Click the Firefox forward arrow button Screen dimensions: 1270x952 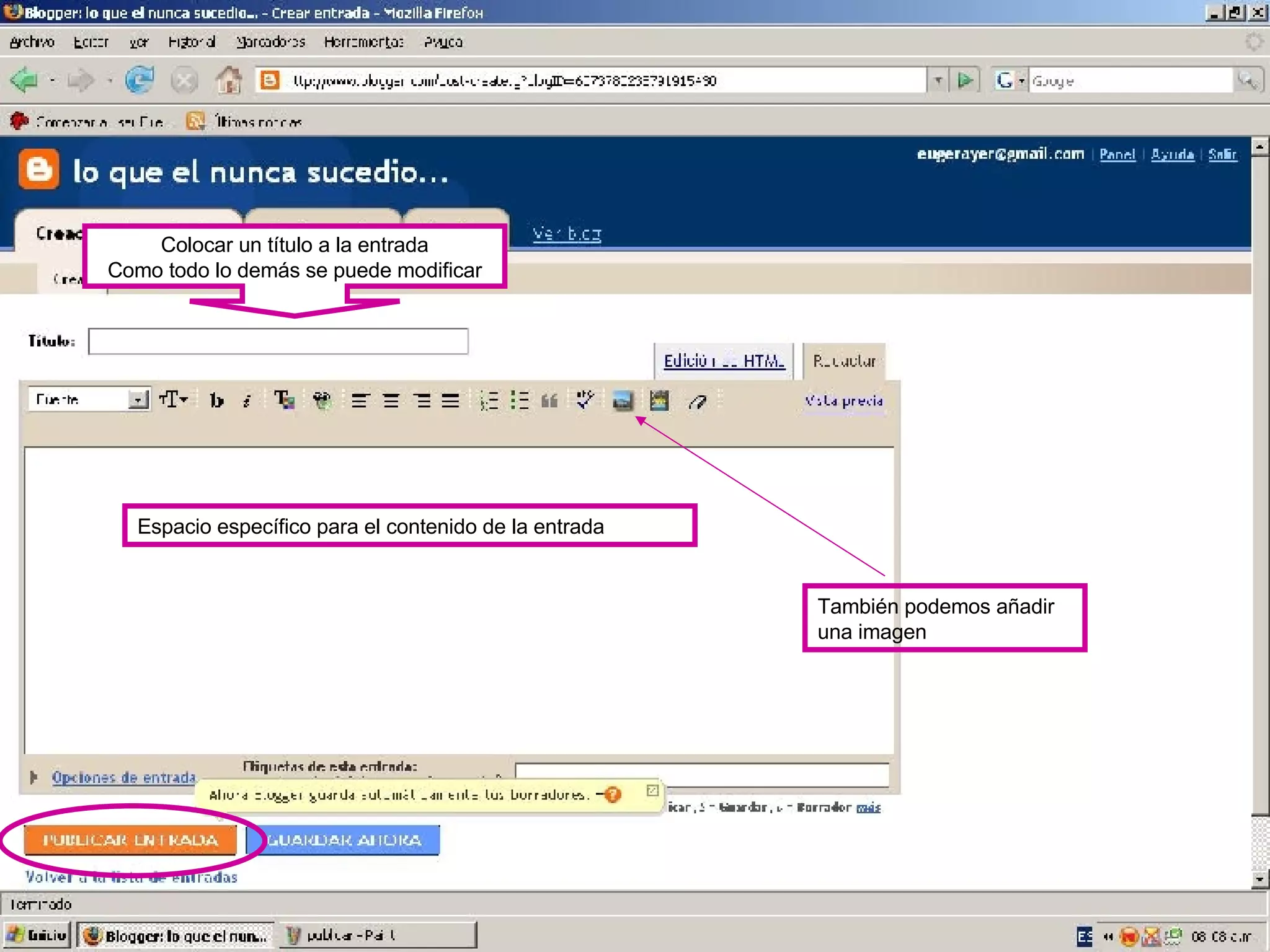coord(81,81)
